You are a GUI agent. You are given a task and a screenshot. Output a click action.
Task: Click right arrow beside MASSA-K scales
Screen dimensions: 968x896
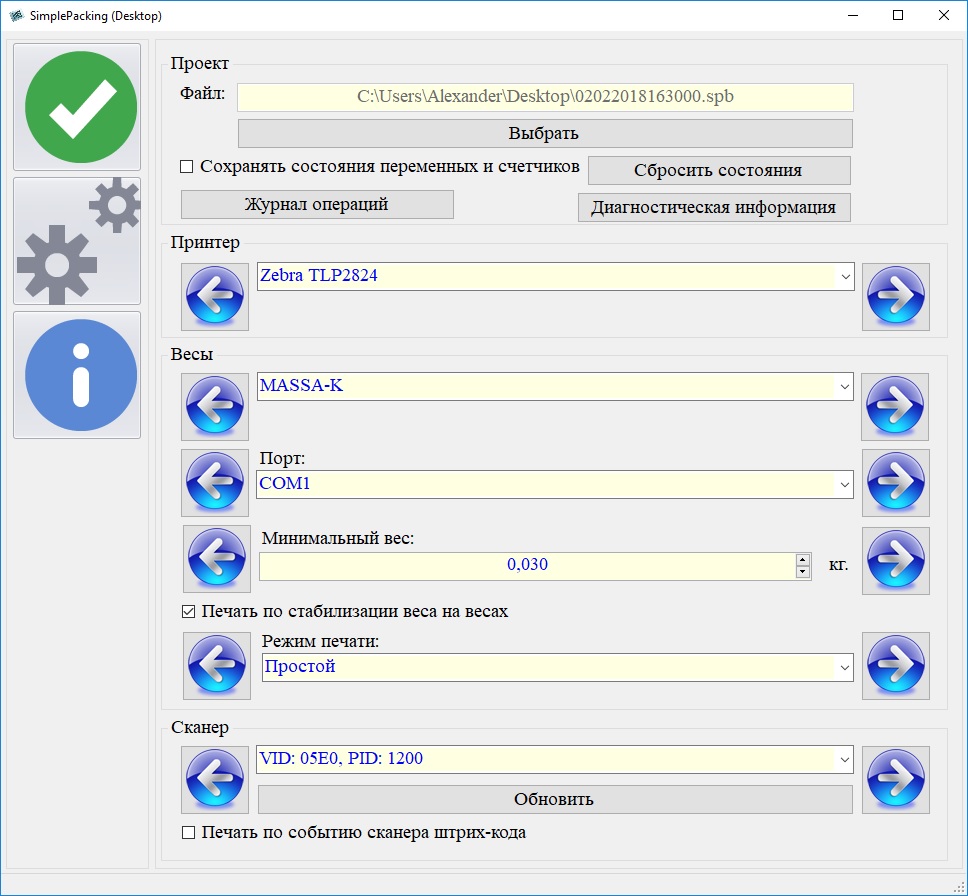[x=895, y=406]
